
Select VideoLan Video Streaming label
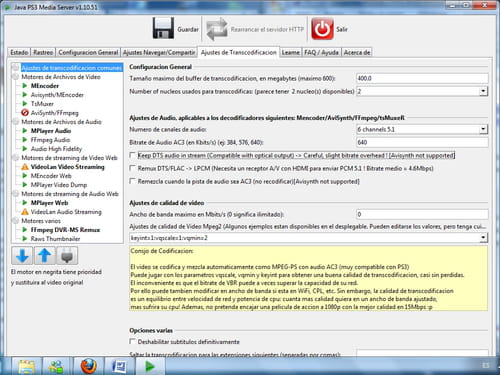coord(68,167)
